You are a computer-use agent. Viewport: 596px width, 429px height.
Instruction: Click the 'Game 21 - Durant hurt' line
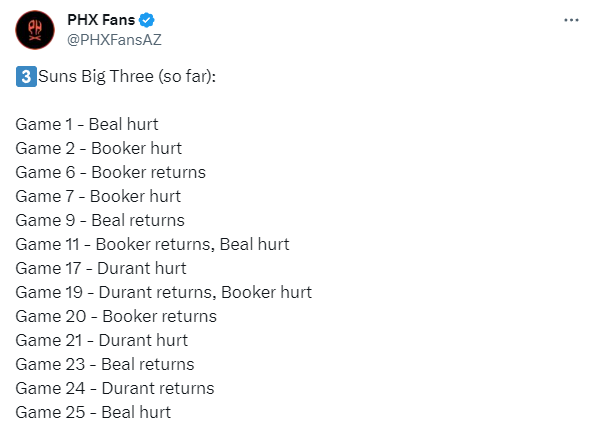pyautogui.click(x=101, y=340)
